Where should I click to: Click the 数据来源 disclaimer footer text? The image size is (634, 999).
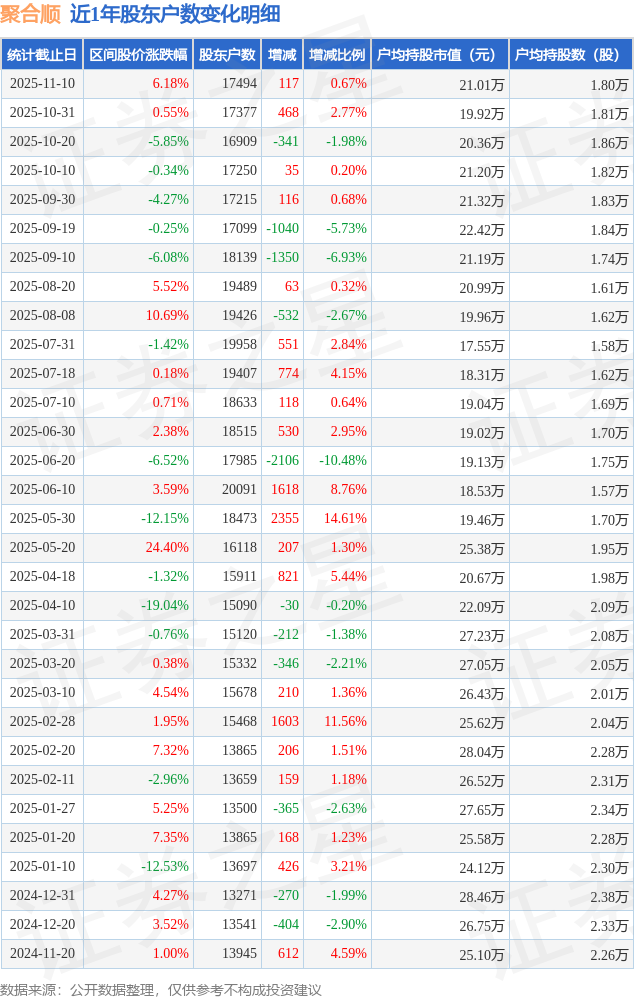pos(161,989)
